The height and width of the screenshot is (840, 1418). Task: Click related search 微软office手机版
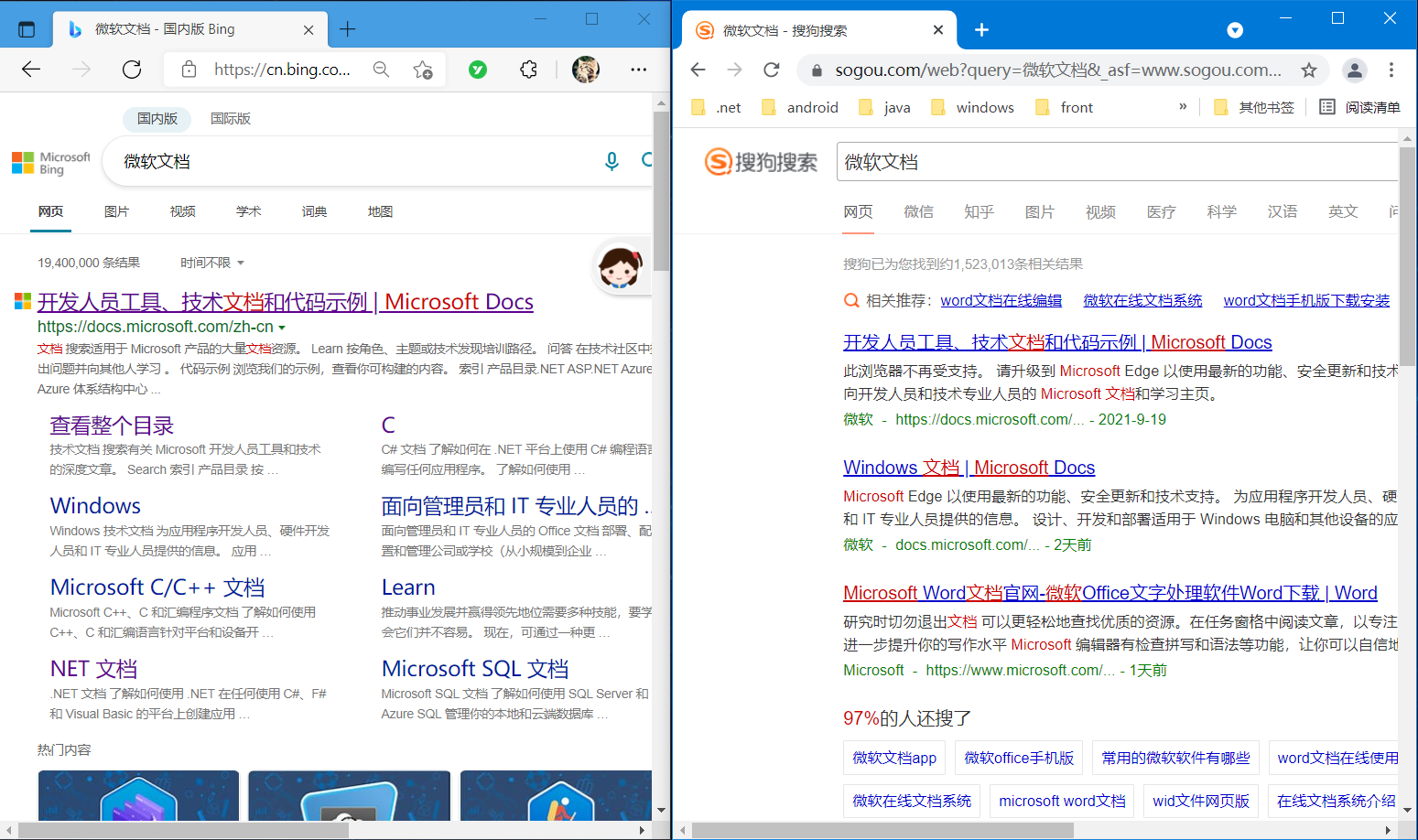click(1019, 758)
